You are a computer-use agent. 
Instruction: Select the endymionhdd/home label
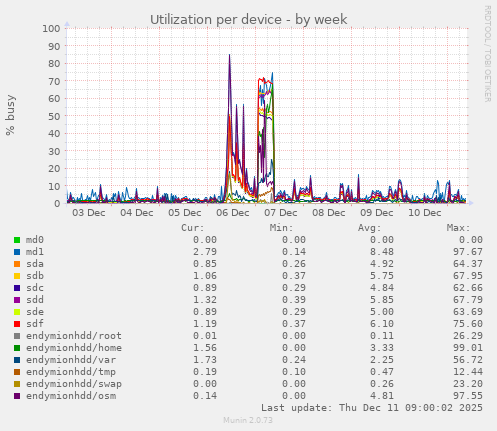(74, 348)
